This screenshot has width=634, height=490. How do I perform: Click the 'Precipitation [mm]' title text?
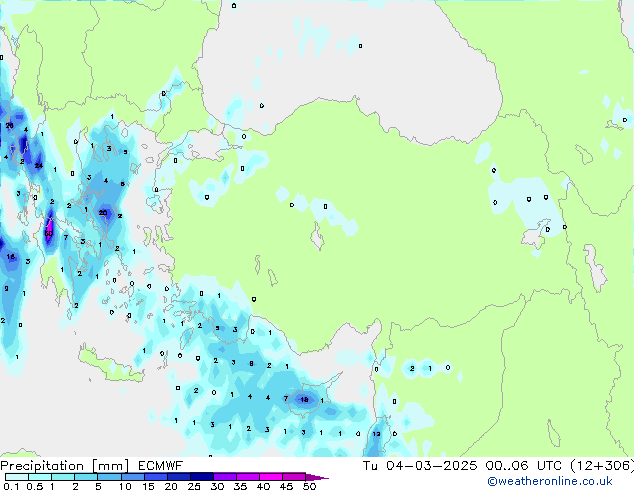pos(64,466)
